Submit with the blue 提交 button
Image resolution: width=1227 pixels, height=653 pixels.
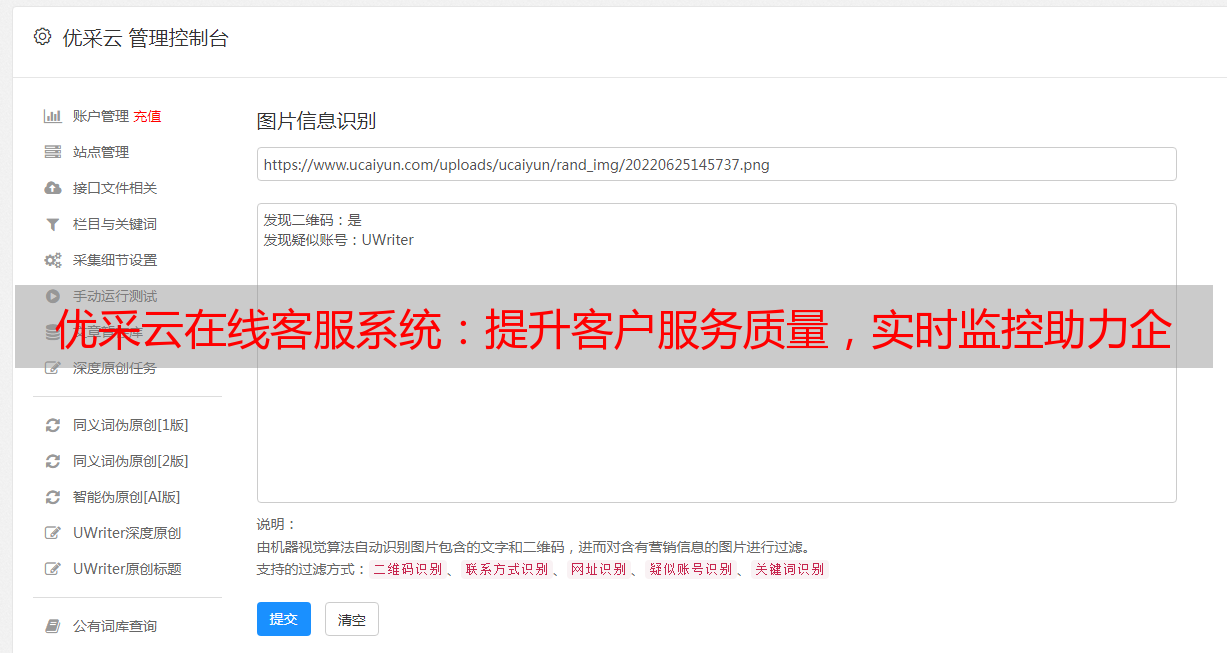(x=284, y=619)
